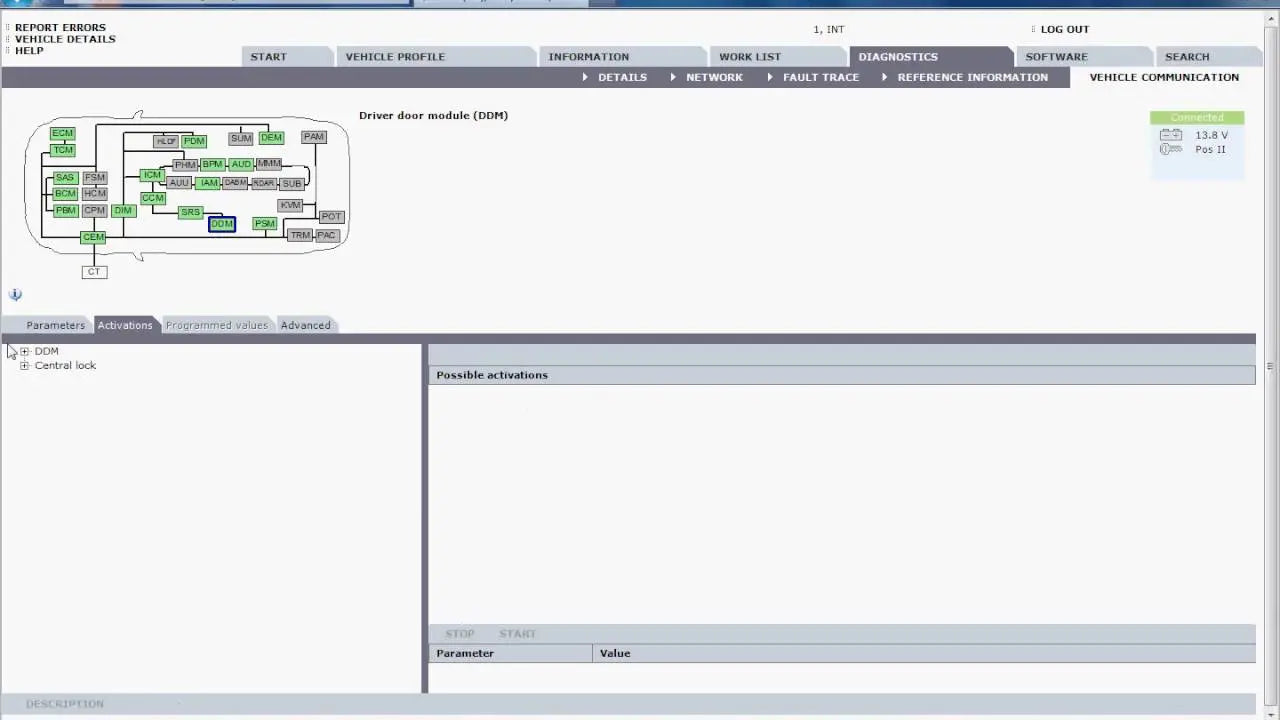The width and height of the screenshot is (1280, 720).
Task: Click the Connected status indicator
Action: pyautogui.click(x=1196, y=117)
